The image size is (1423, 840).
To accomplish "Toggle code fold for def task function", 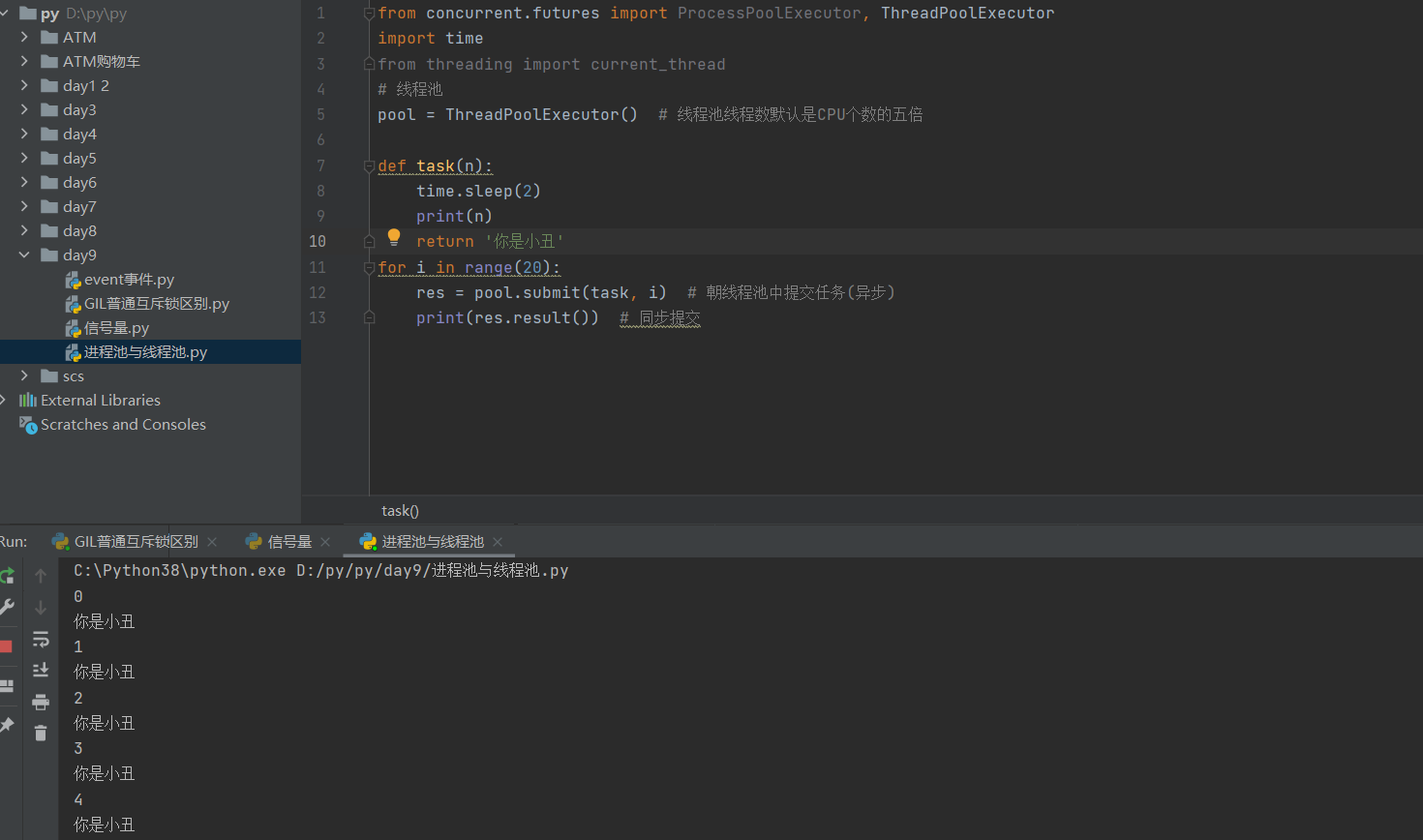I will (x=369, y=166).
